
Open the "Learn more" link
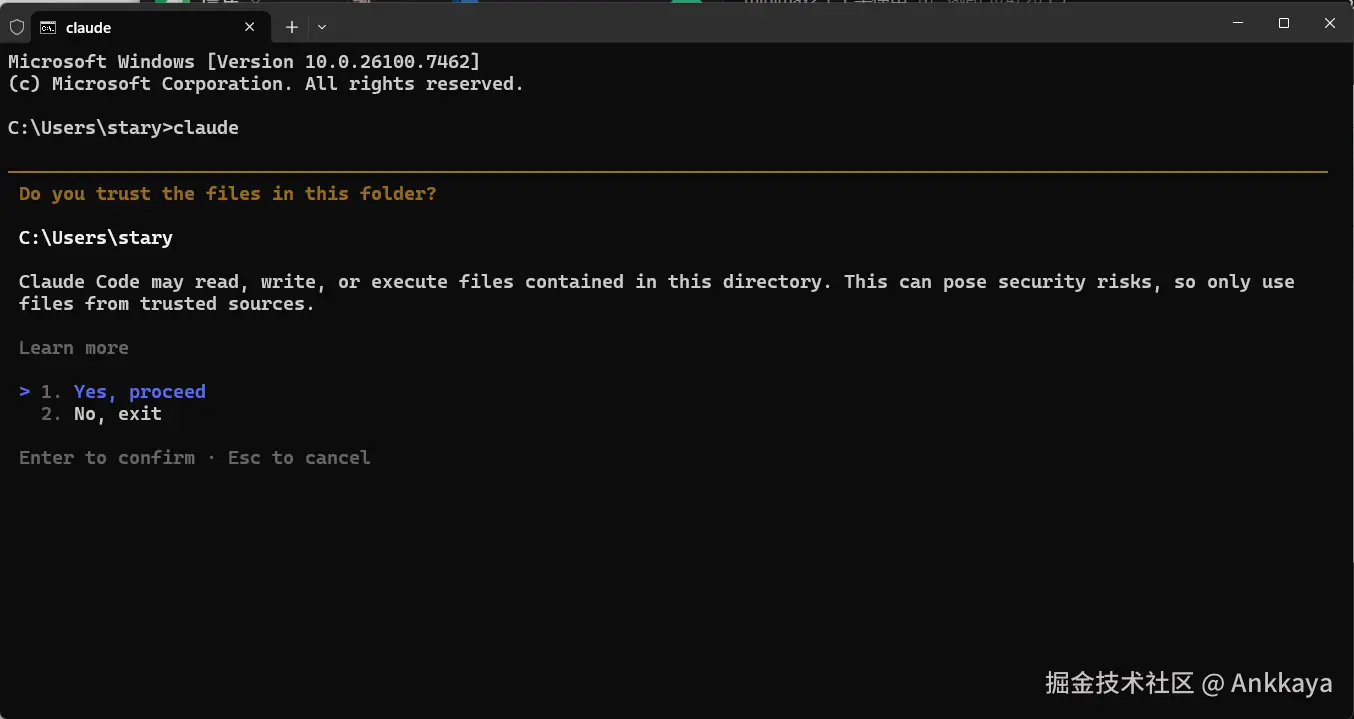click(73, 348)
